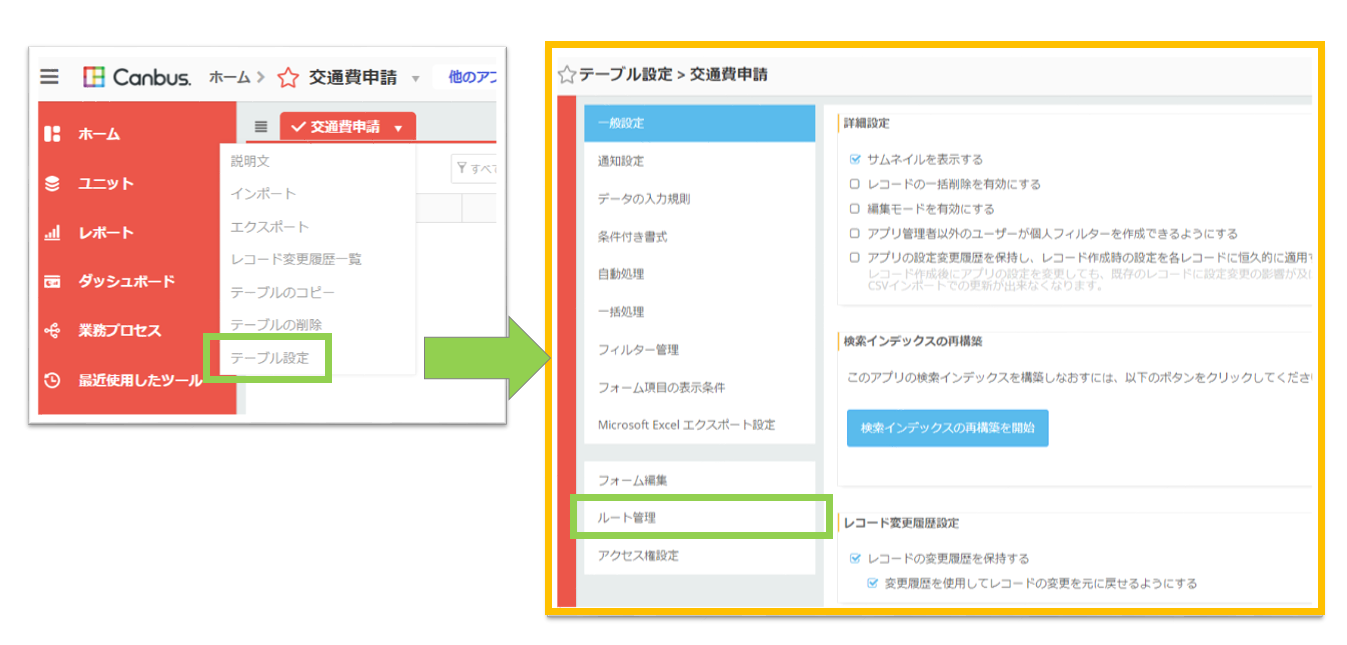This screenshot has width=1347, height=645.
Task: Expand the 交通費申請 breadcrumb dropdown arrow
Action: pos(415,78)
